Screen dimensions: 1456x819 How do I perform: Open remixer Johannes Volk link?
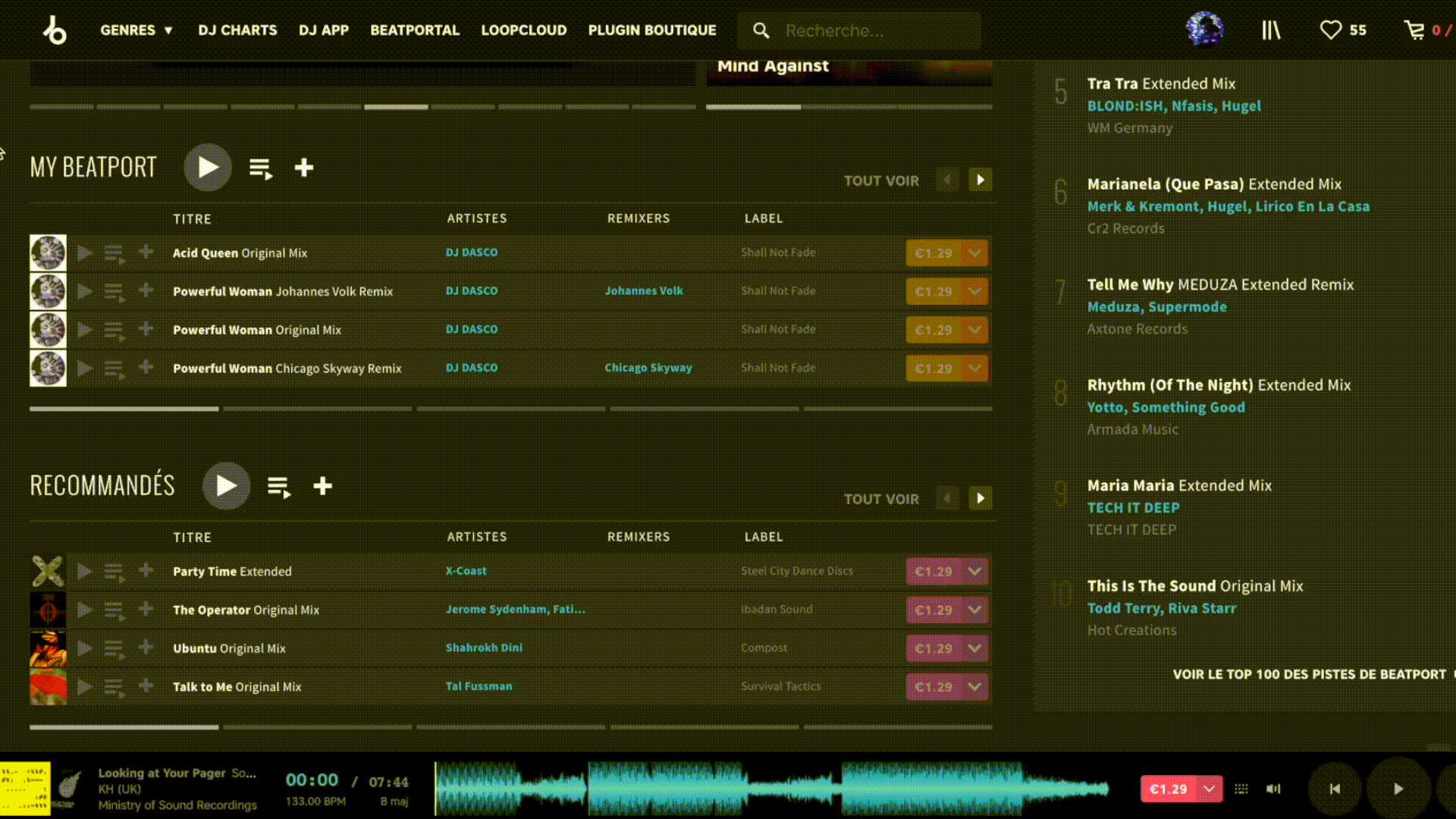click(x=644, y=290)
